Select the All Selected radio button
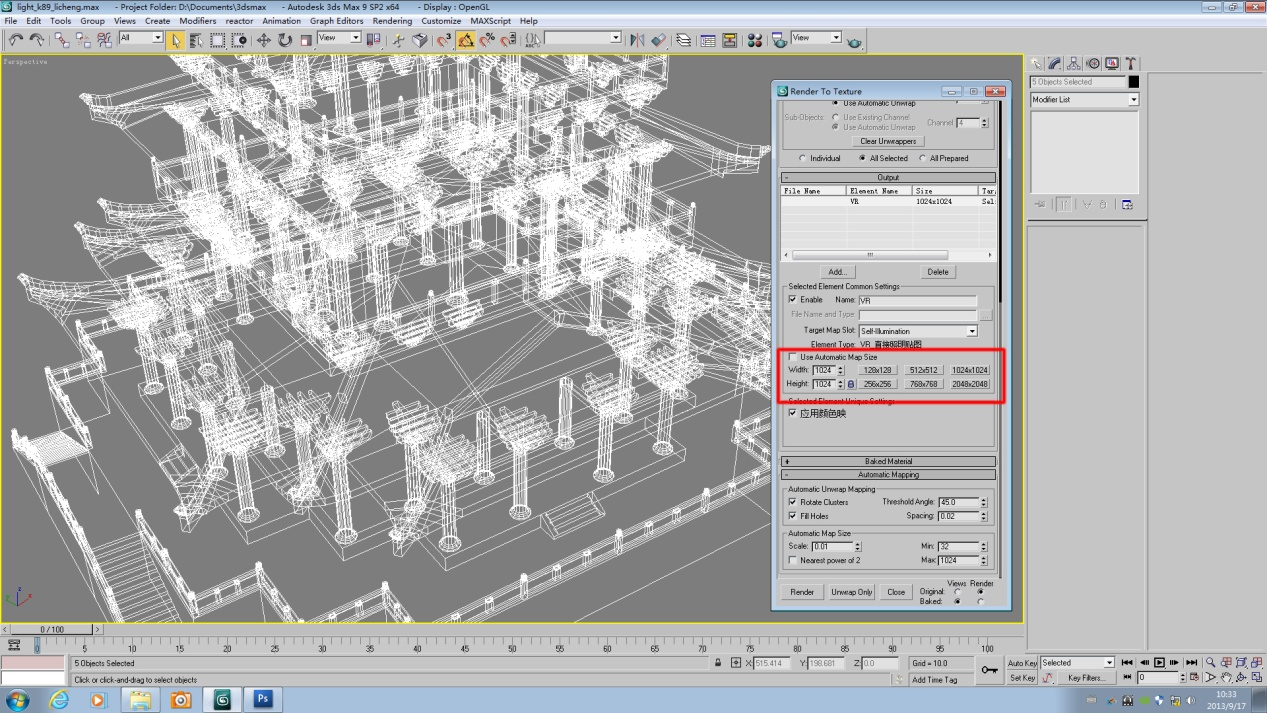The height and width of the screenshot is (713, 1267). click(x=863, y=158)
